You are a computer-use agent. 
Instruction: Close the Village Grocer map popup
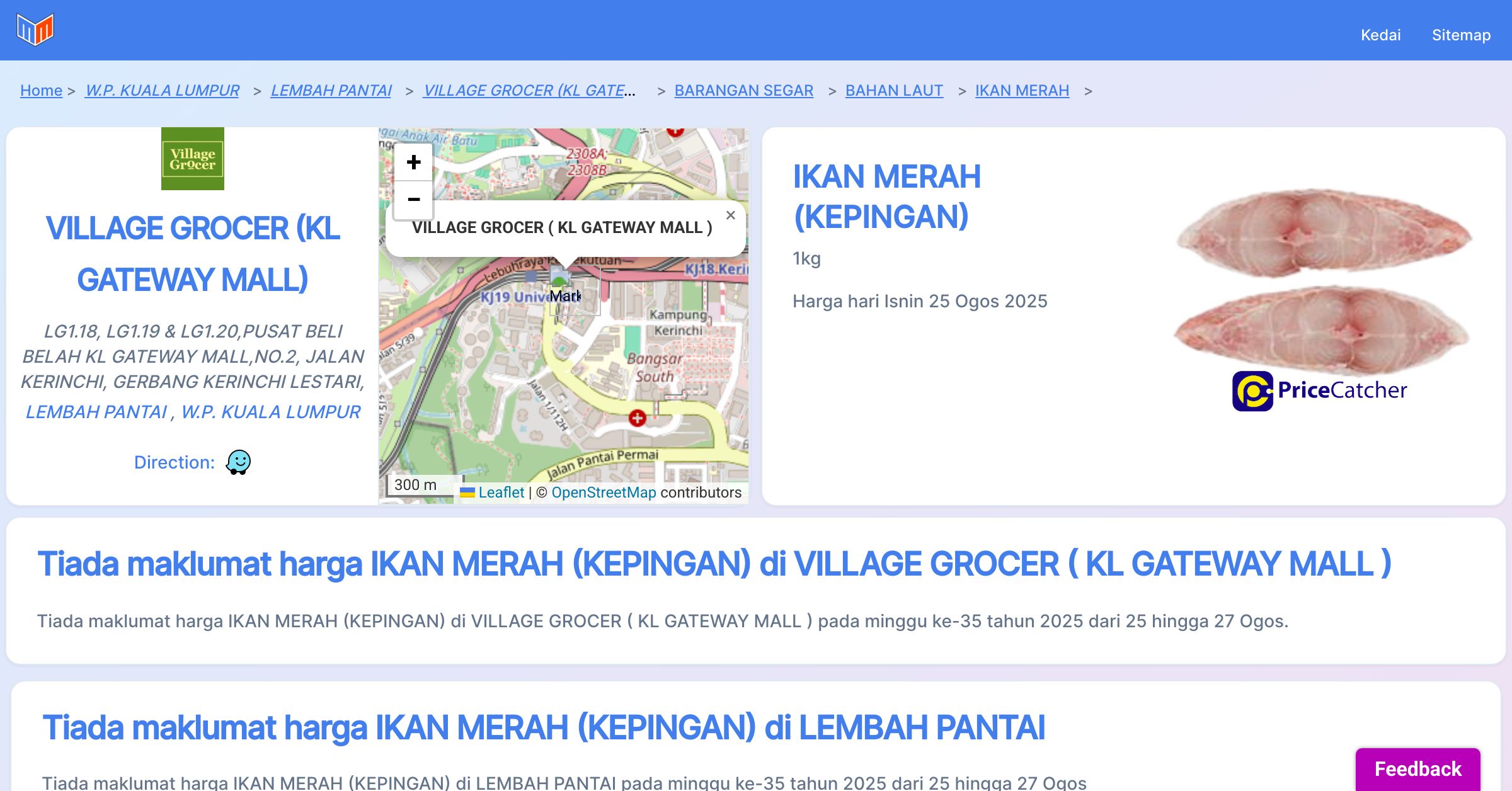tap(730, 215)
